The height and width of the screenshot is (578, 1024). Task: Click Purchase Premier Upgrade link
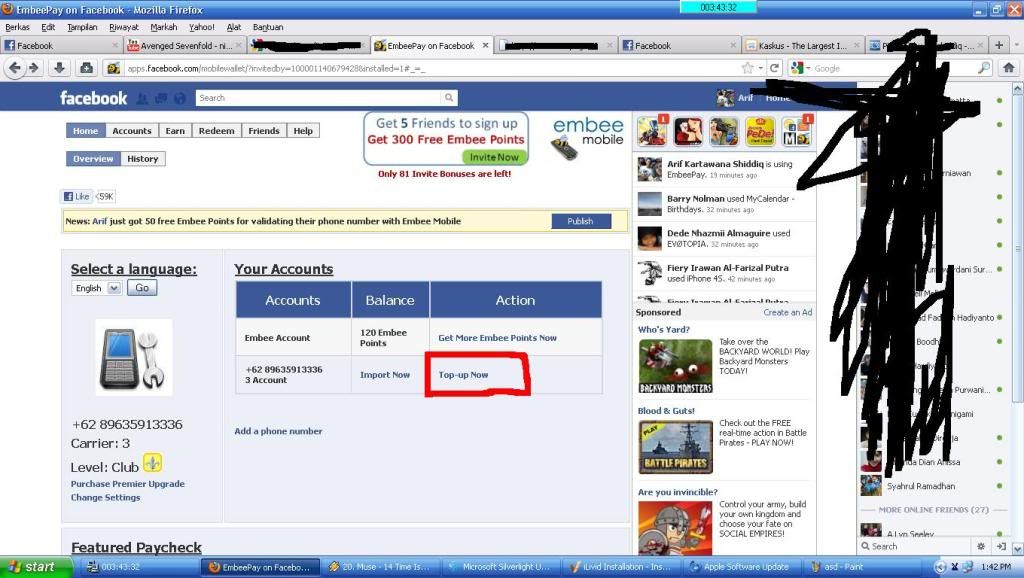click(x=127, y=484)
